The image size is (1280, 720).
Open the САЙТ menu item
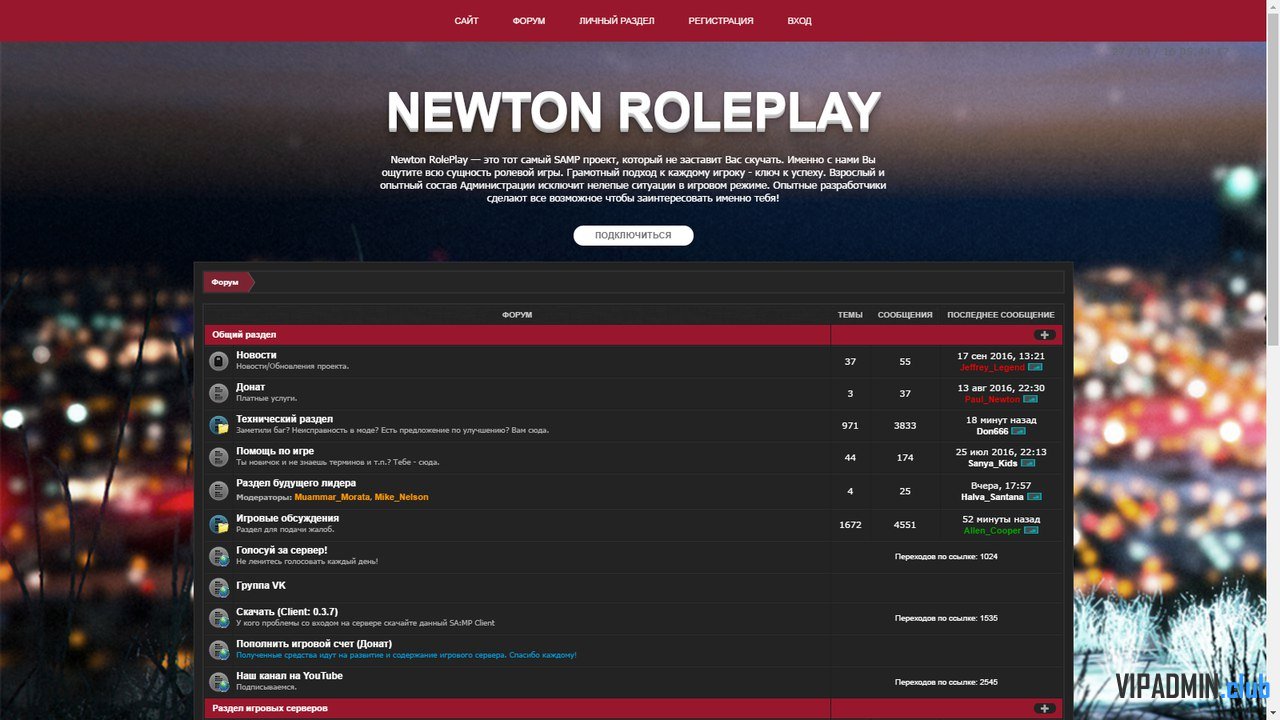pyautogui.click(x=466, y=20)
